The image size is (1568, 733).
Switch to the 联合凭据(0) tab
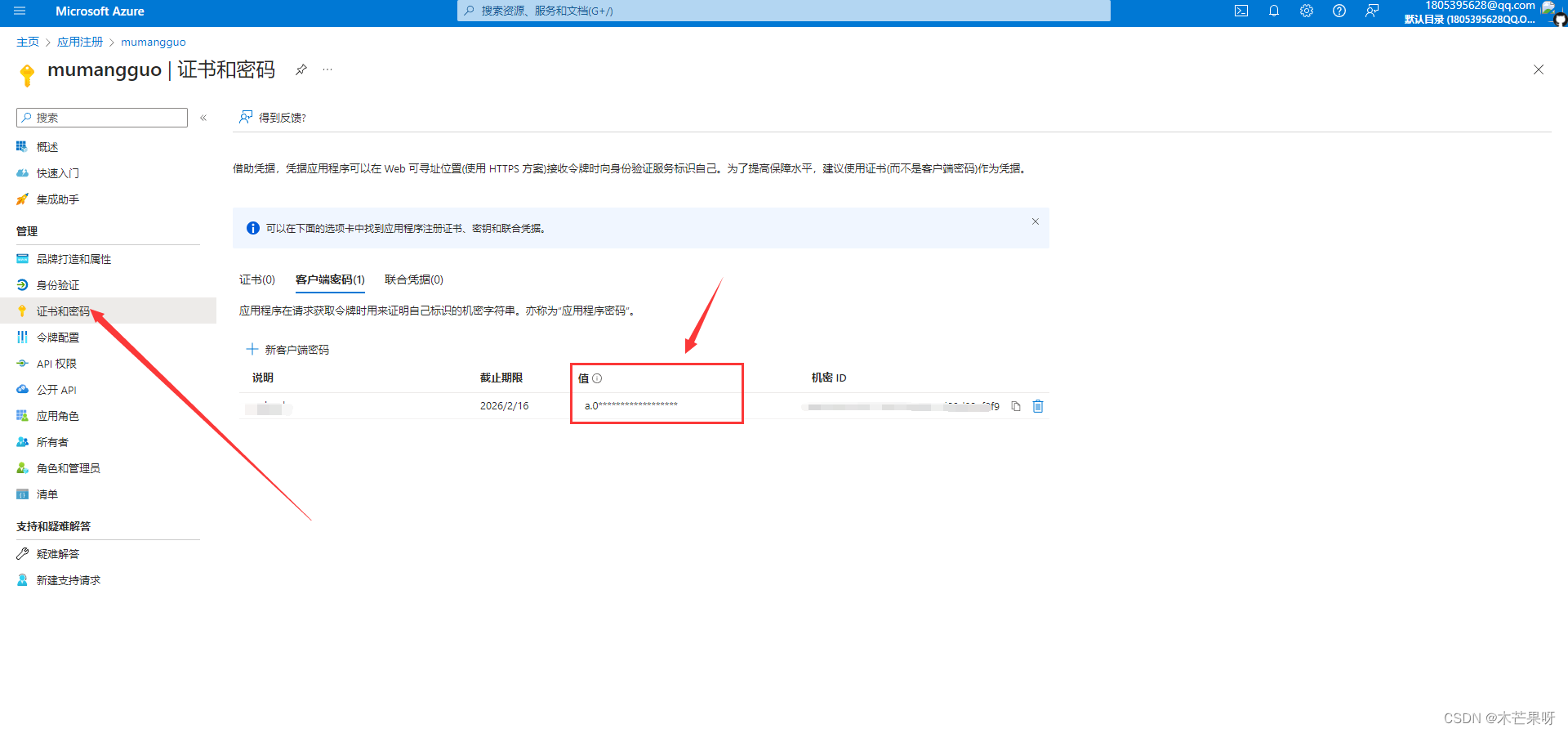[414, 279]
